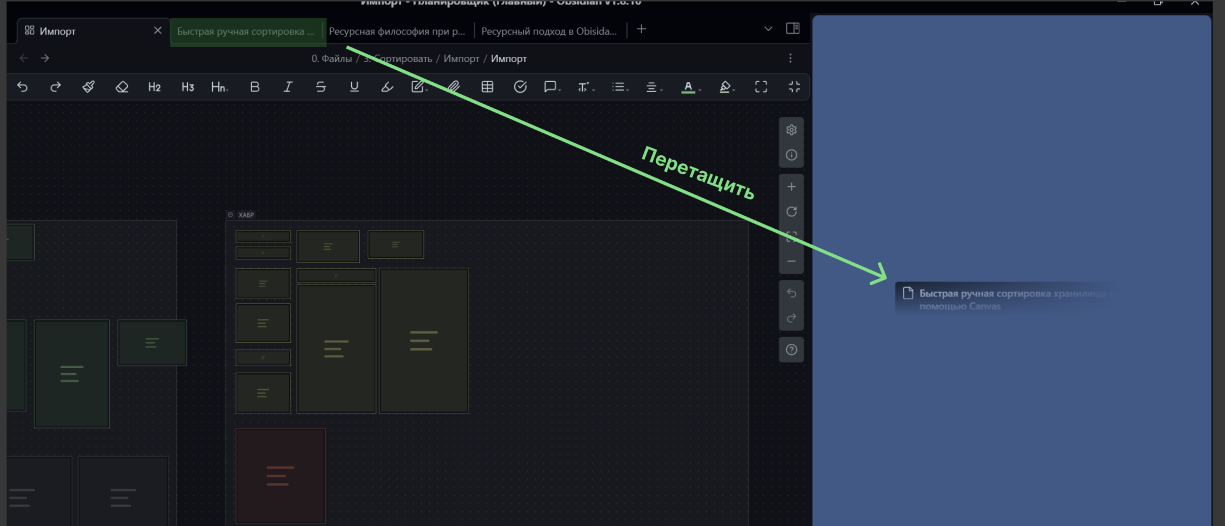Toggle fullscreen mode in the toolbar
This screenshot has height=526, width=1225.
[x=761, y=87]
